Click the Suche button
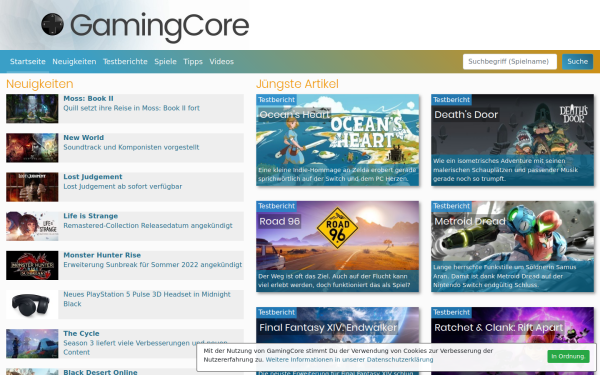The width and height of the screenshot is (600, 375). (577, 62)
